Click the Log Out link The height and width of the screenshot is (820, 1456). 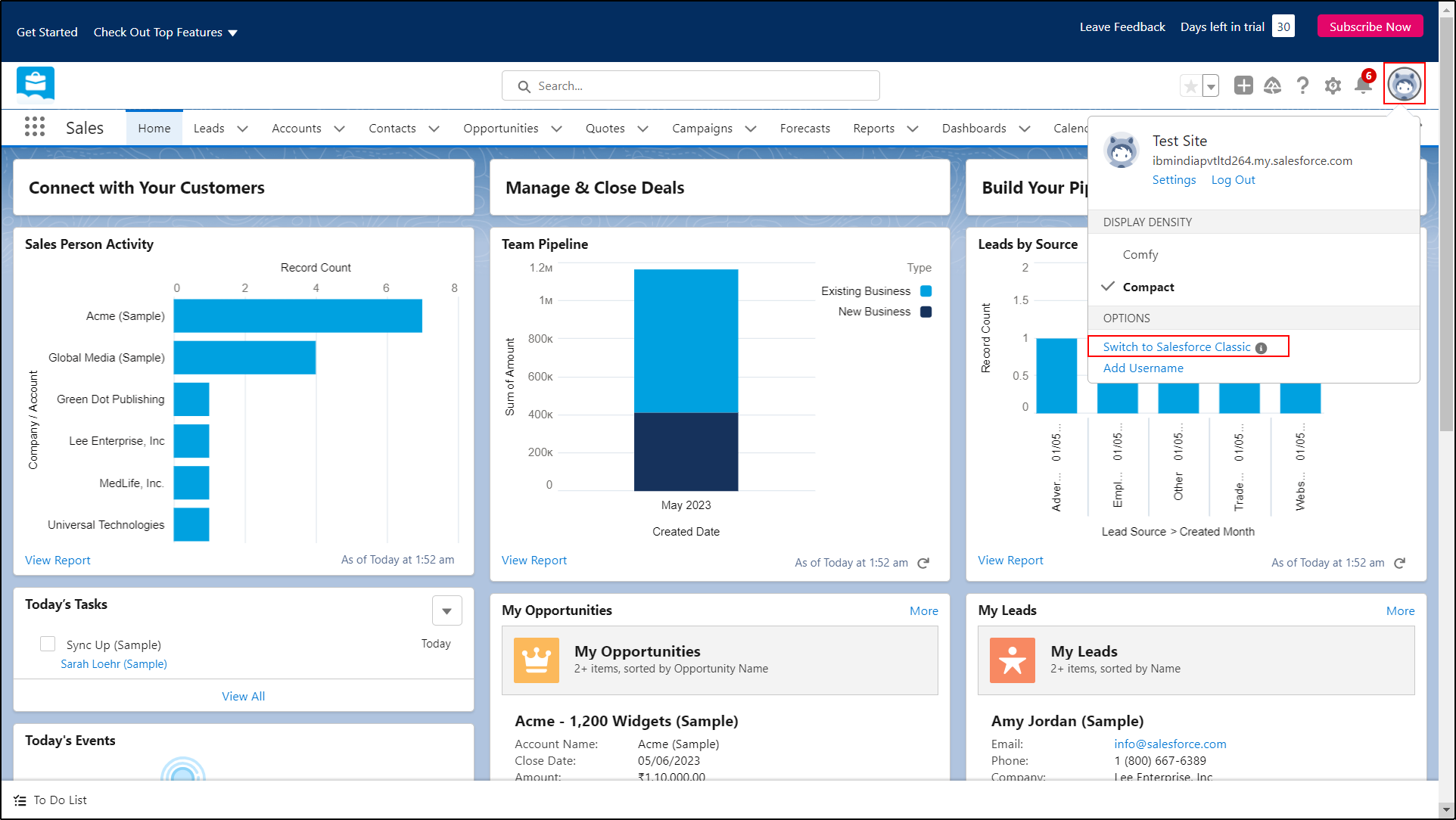1233,180
